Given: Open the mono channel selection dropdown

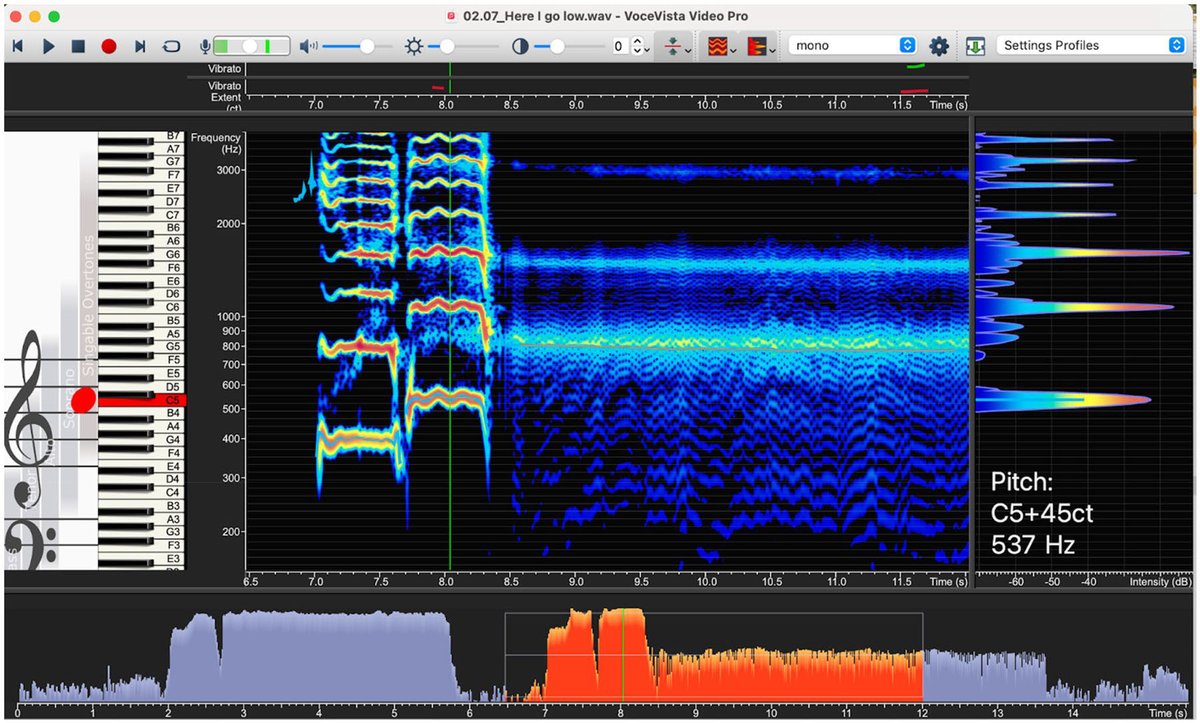Looking at the screenshot, I should [853, 46].
